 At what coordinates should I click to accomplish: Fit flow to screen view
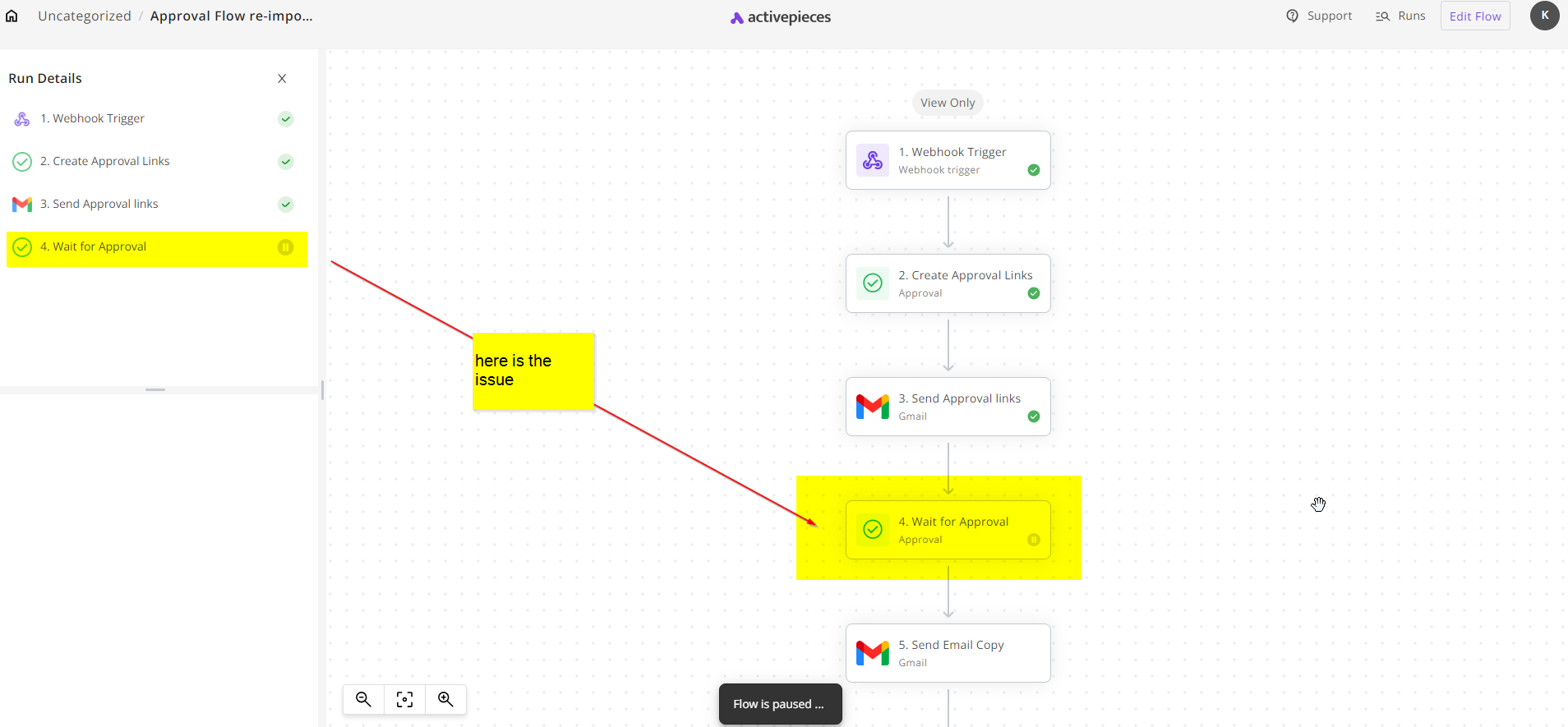(x=404, y=699)
